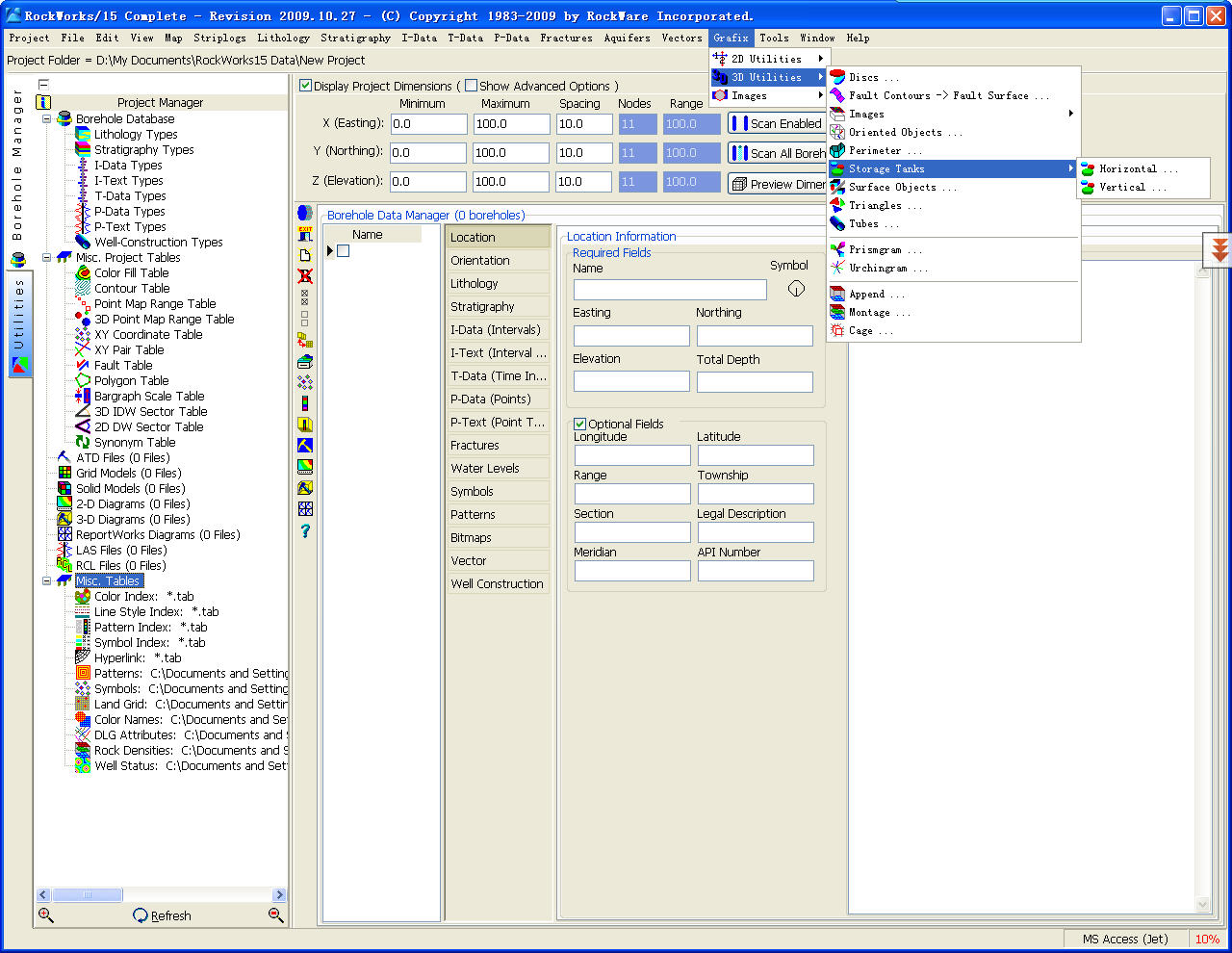Click the Z (Elevation) Spacing field
The image size is (1232, 953).
tap(584, 181)
